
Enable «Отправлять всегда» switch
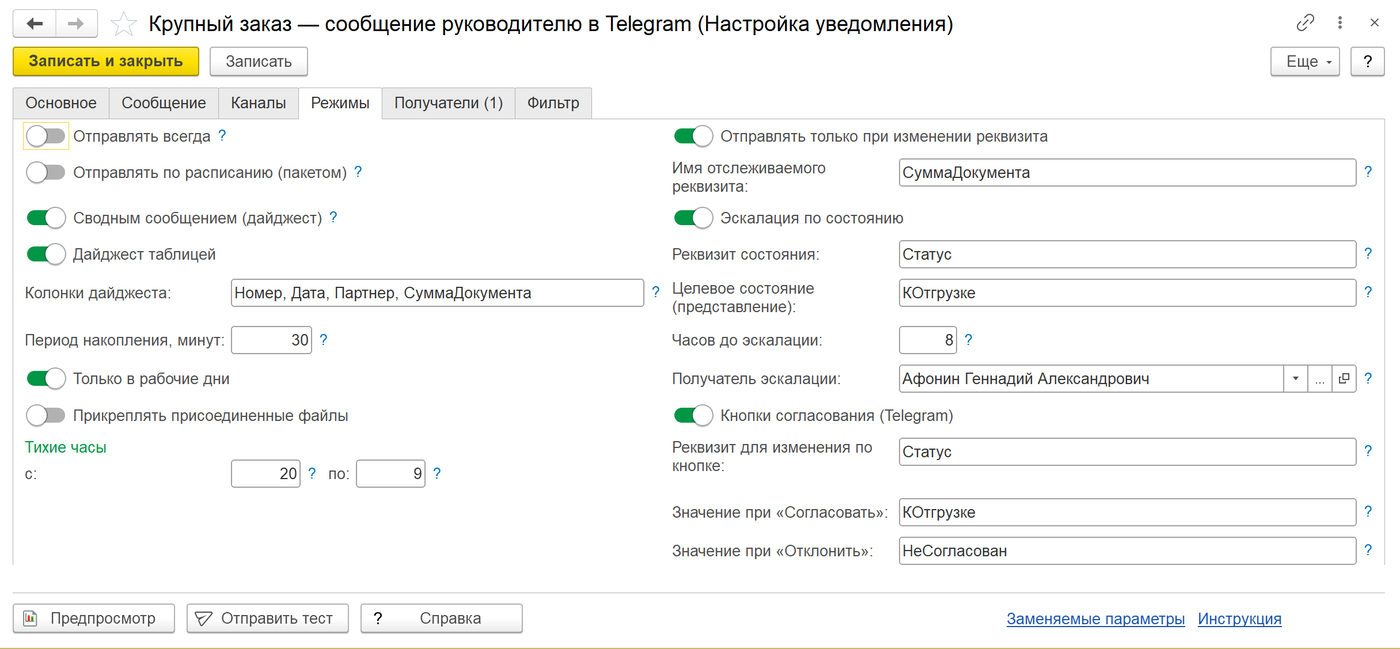tap(46, 136)
